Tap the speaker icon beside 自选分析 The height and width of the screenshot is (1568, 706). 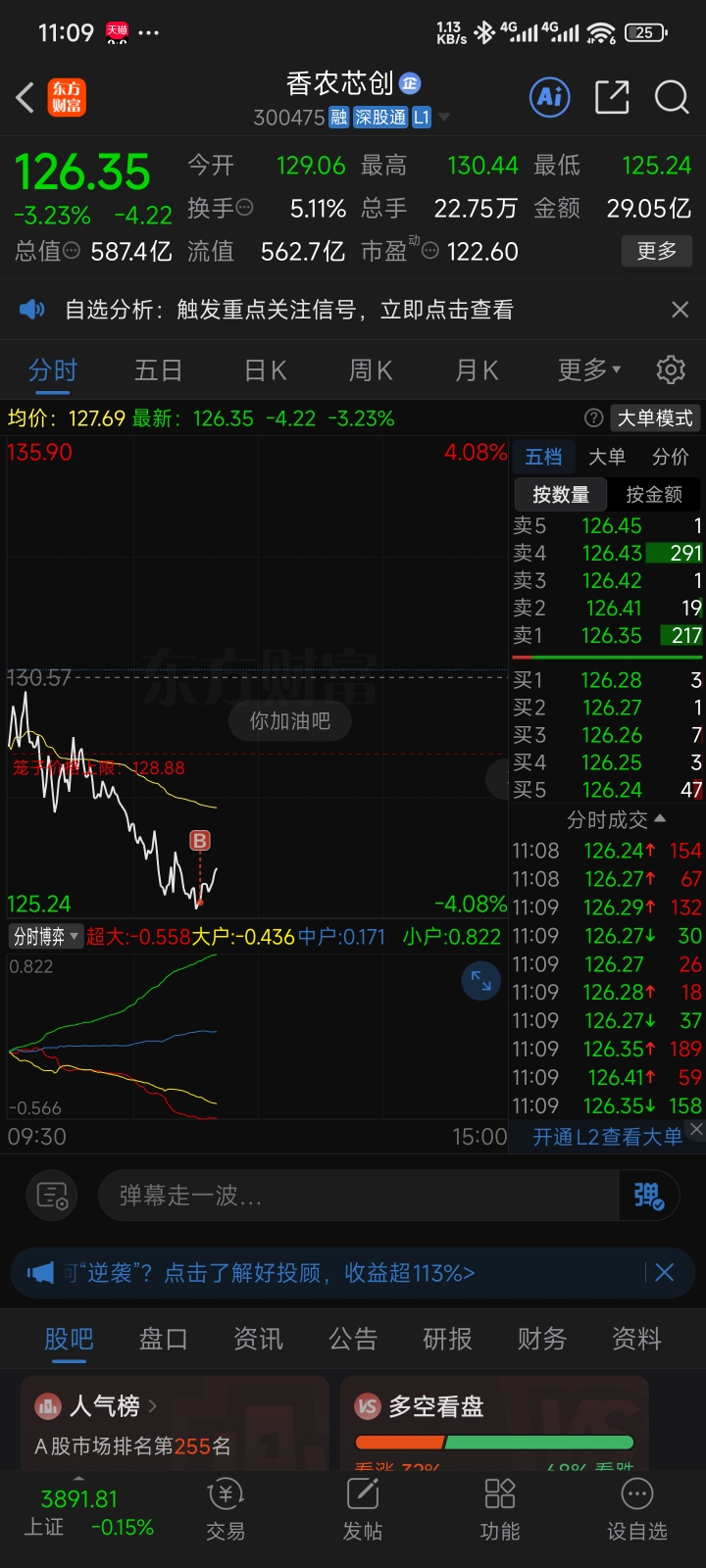point(32,310)
